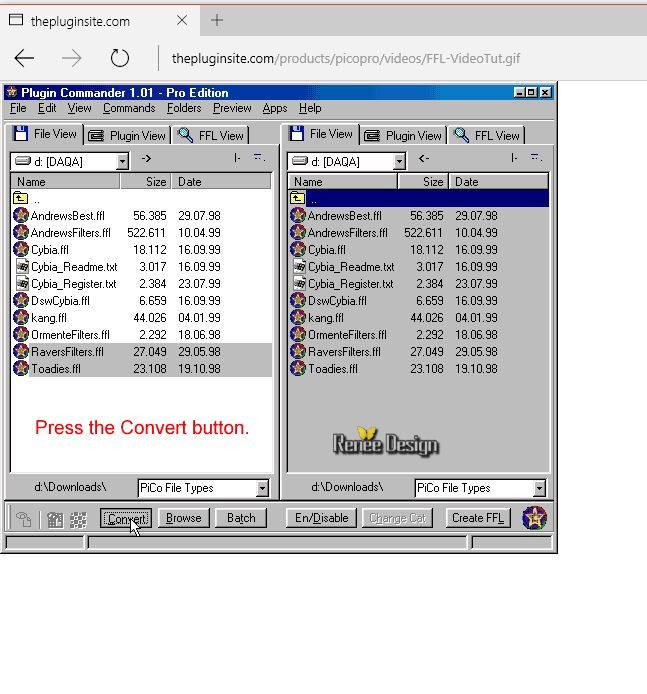
Task: Sort left panel by Size column header
Action: point(146,181)
